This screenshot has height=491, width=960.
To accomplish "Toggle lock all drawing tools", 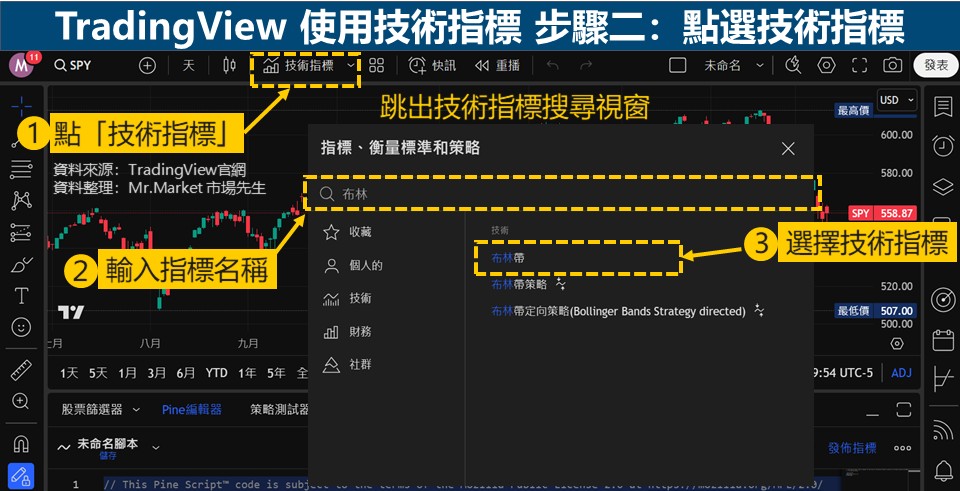I will pos(21,476).
